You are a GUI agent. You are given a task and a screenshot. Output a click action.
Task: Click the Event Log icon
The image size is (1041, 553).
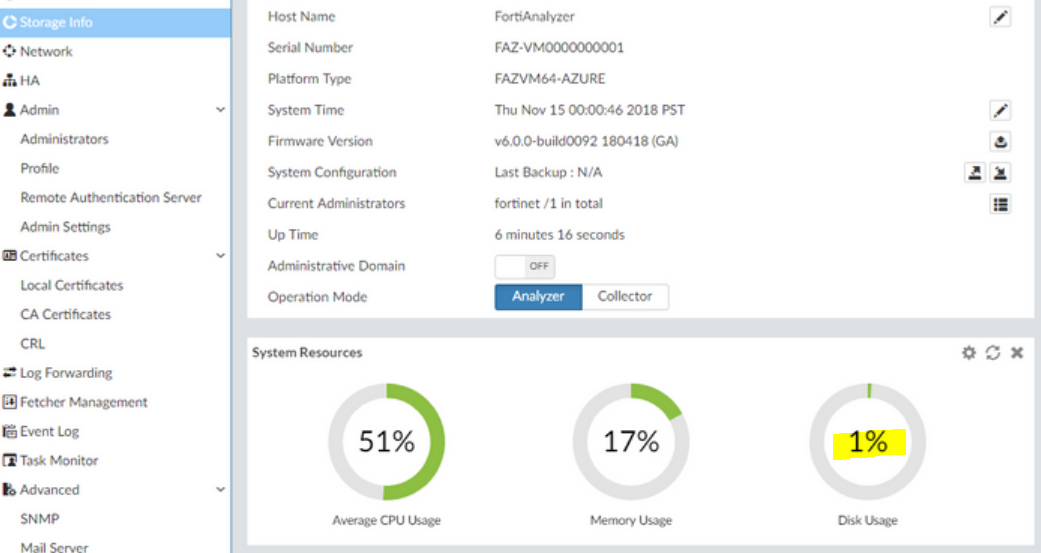pyautogui.click(x=9, y=431)
